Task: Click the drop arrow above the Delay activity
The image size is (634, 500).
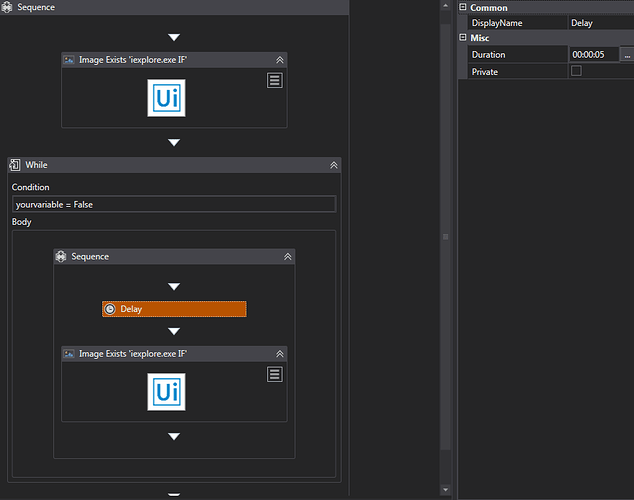Action: click(x=174, y=287)
